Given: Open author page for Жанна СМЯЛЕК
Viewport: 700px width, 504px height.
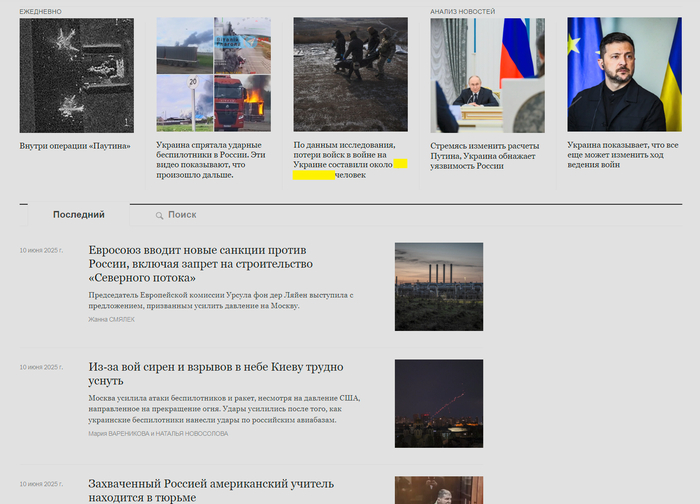Looking at the screenshot, I should pyautogui.click(x=112, y=320).
